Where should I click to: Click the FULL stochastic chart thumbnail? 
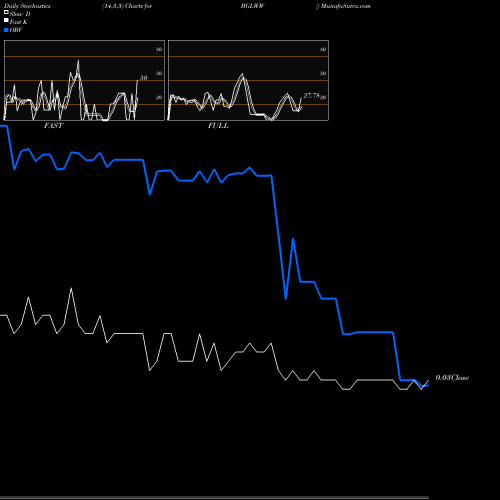pos(248,80)
